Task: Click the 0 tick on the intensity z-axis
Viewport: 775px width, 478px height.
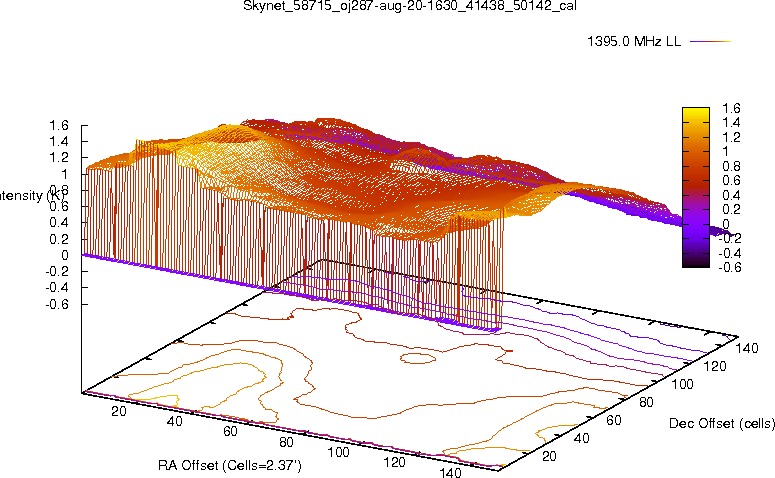Action: (65, 255)
